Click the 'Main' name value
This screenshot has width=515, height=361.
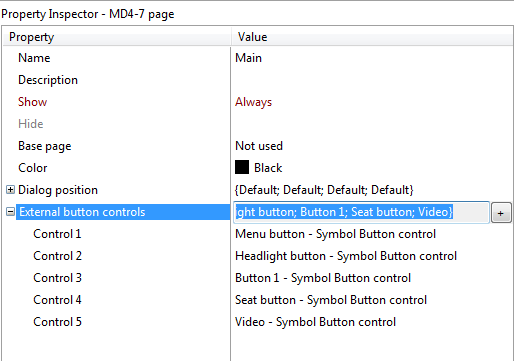point(248,58)
